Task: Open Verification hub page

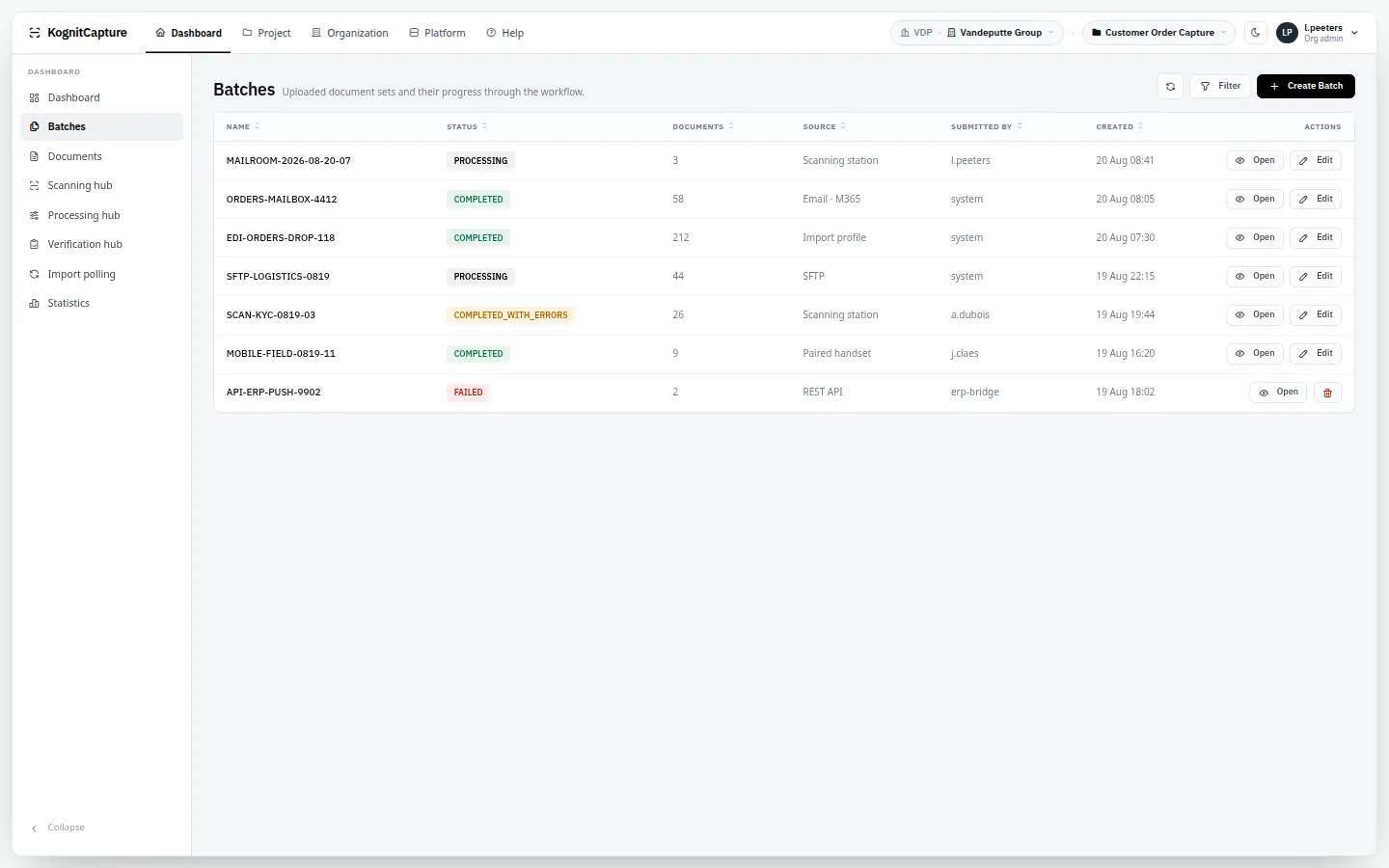Action: (102, 244)
